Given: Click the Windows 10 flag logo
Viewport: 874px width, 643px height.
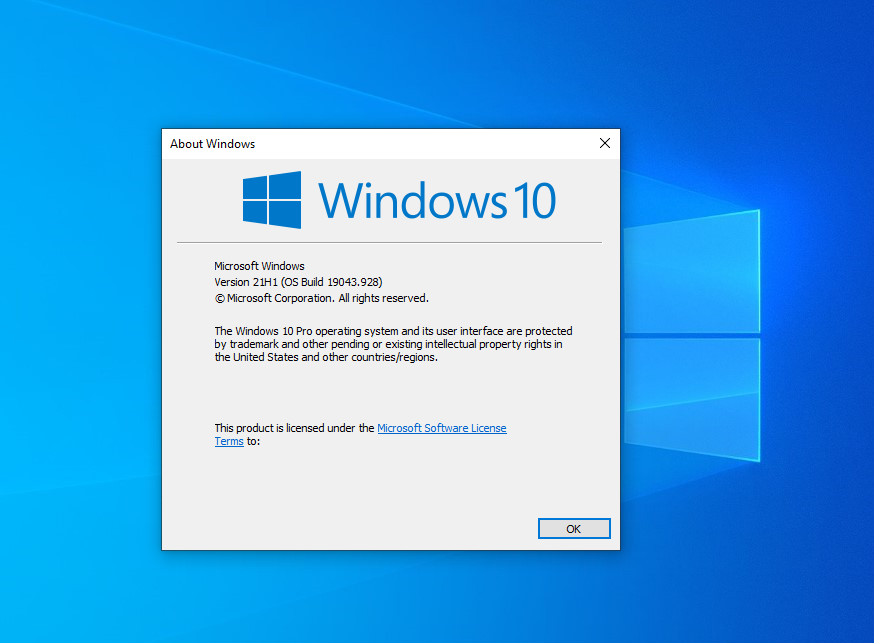Looking at the screenshot, I should coord(272,200).
